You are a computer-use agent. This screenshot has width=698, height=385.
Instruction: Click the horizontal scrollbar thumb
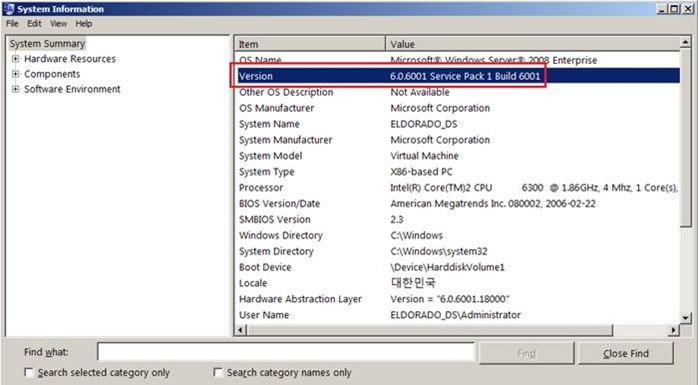[x=430, y=330]
